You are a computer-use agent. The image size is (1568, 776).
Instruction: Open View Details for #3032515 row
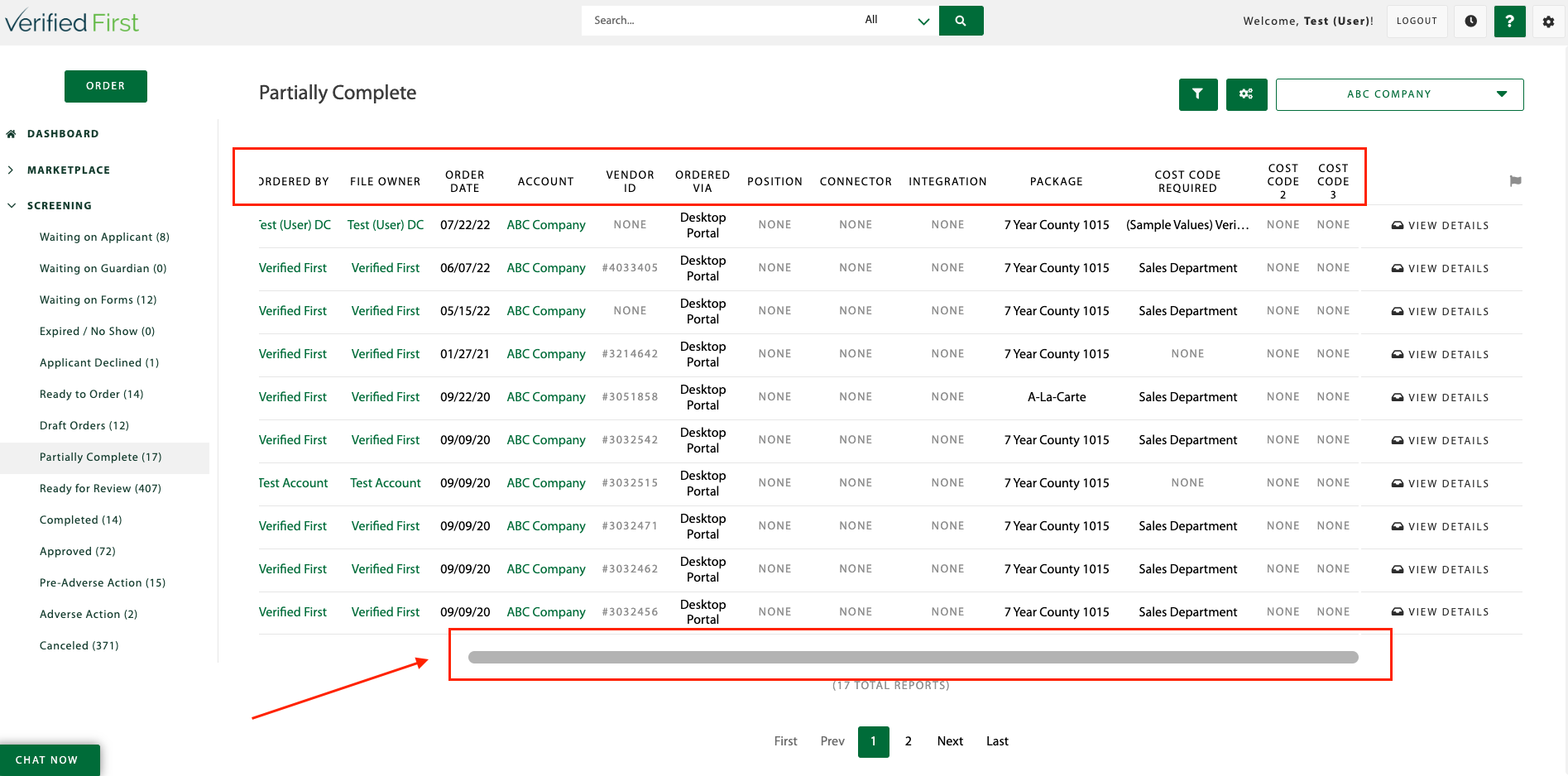point(1441,483)
